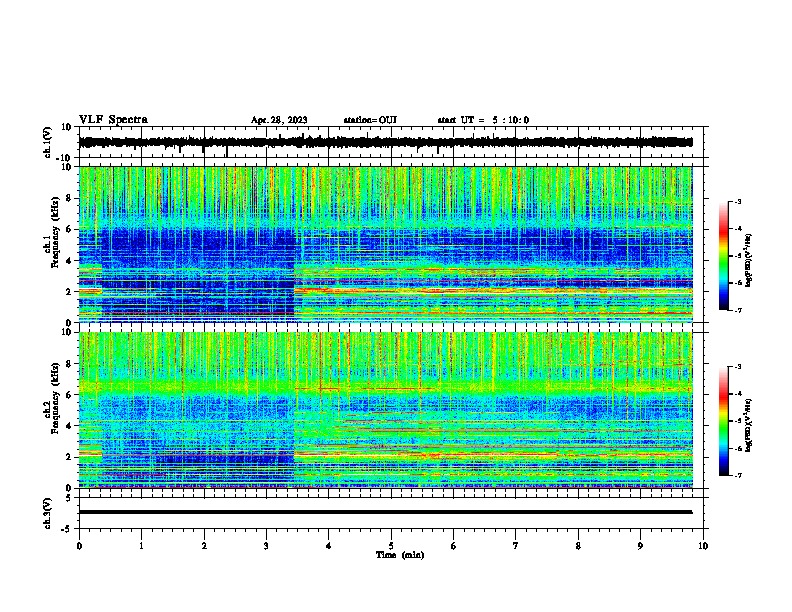This screenshot has height=612, width=792.
Task: Click the ch.2 frequency tick "8"
Action: pyautogui.click(x=69, y=364)
